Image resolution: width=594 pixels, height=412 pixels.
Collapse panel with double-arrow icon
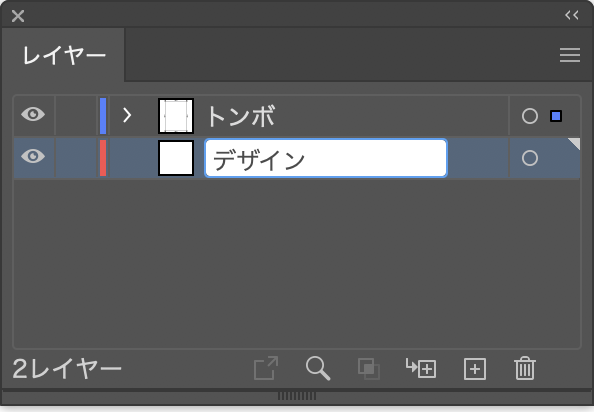[x=572, y=15]
